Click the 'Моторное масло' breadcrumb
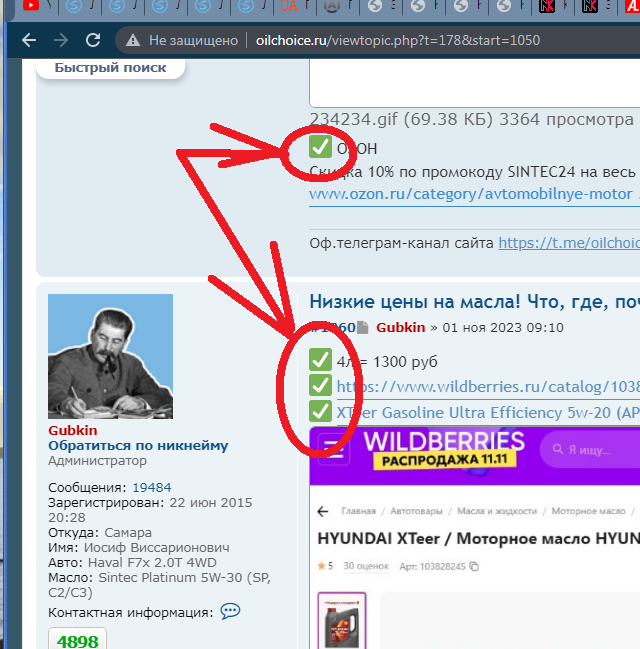 pyautogui.click(x=588, y=511)
